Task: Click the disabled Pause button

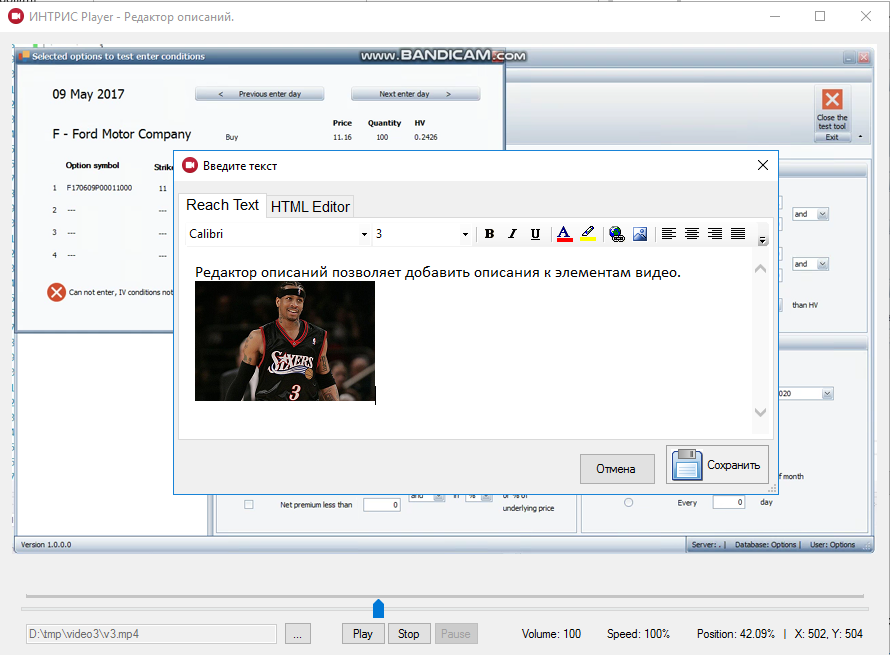Action: [x=456, y=633]
